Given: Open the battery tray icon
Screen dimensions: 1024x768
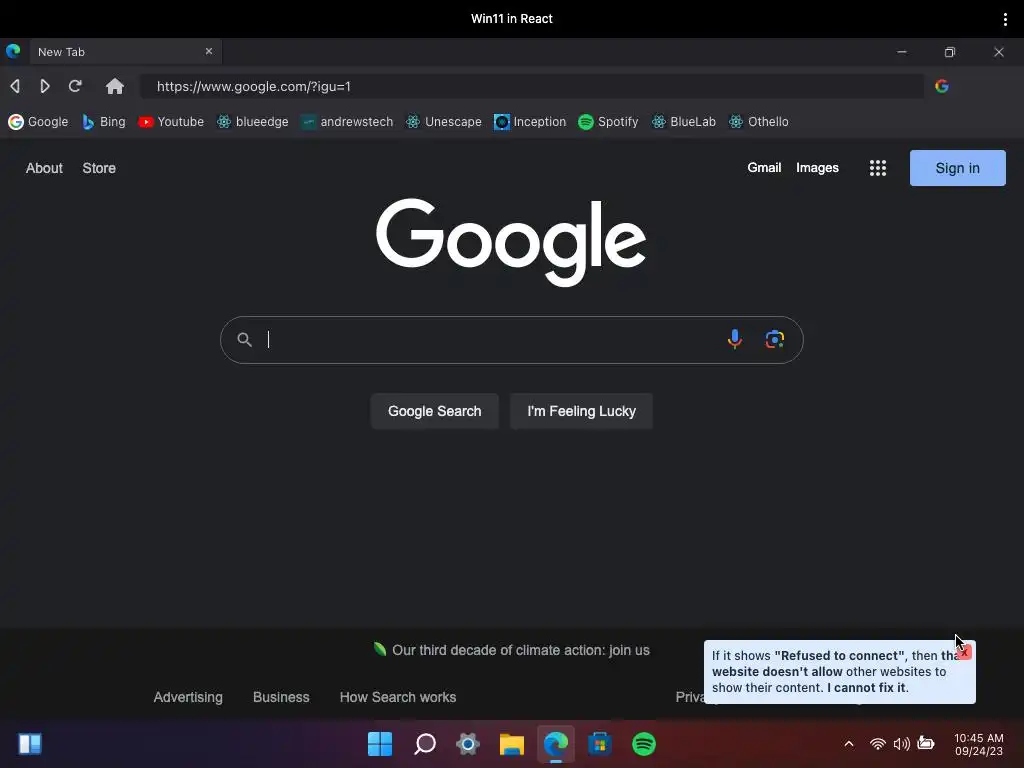Looking at the screenshot, I should 926,743.
